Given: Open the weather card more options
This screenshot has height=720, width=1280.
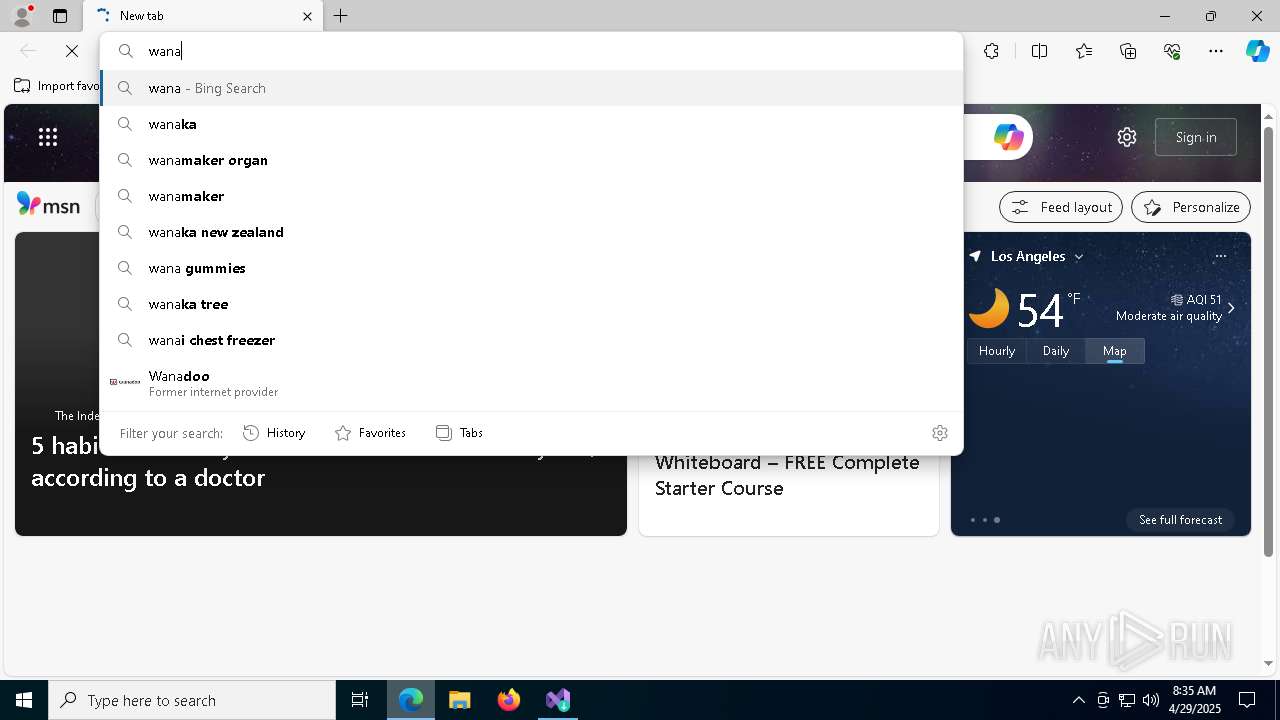Looking at the screenshot, I should (1220, 256).
